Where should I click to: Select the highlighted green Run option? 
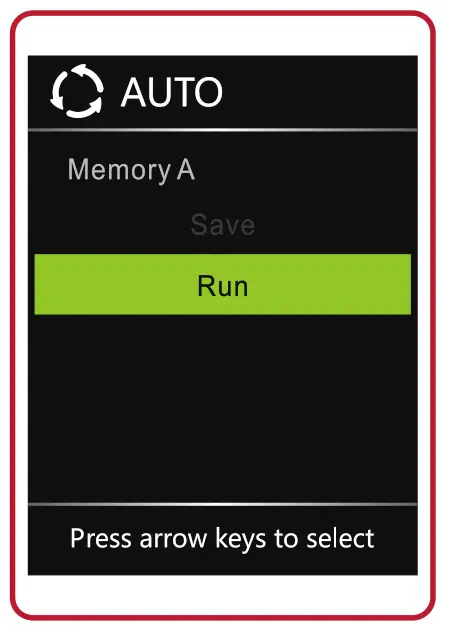pyautogui.click(x=223, y=284)
